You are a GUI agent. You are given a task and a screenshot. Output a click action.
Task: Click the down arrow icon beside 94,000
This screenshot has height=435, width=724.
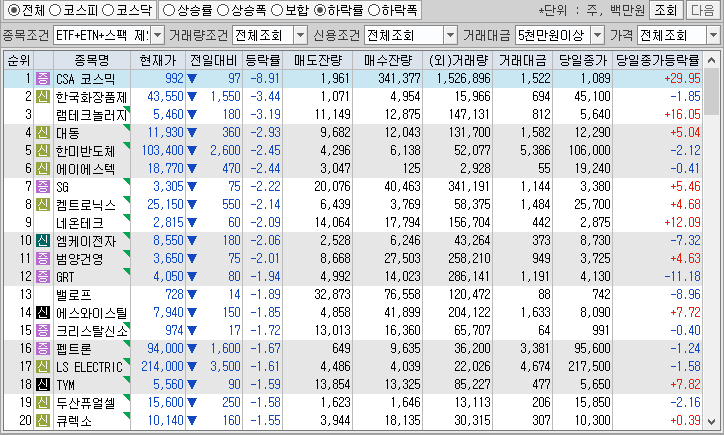[x=192, y=349]
